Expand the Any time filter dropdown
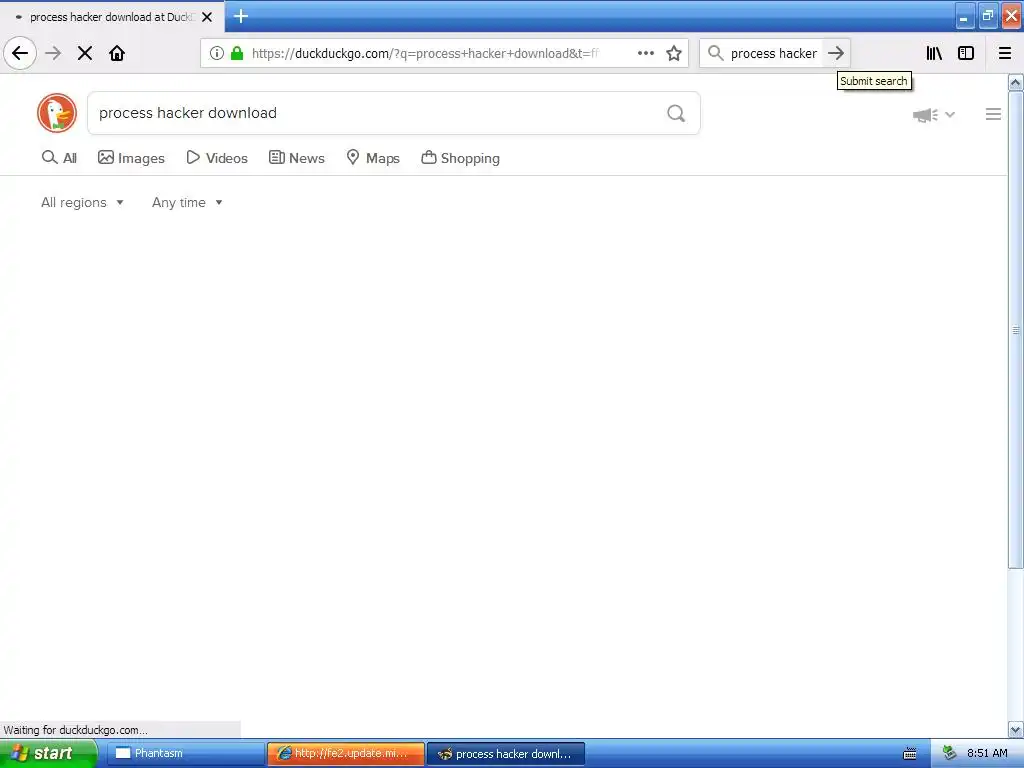The width and height of the screenshot is (1024, 768). click(x=187, y=202)
